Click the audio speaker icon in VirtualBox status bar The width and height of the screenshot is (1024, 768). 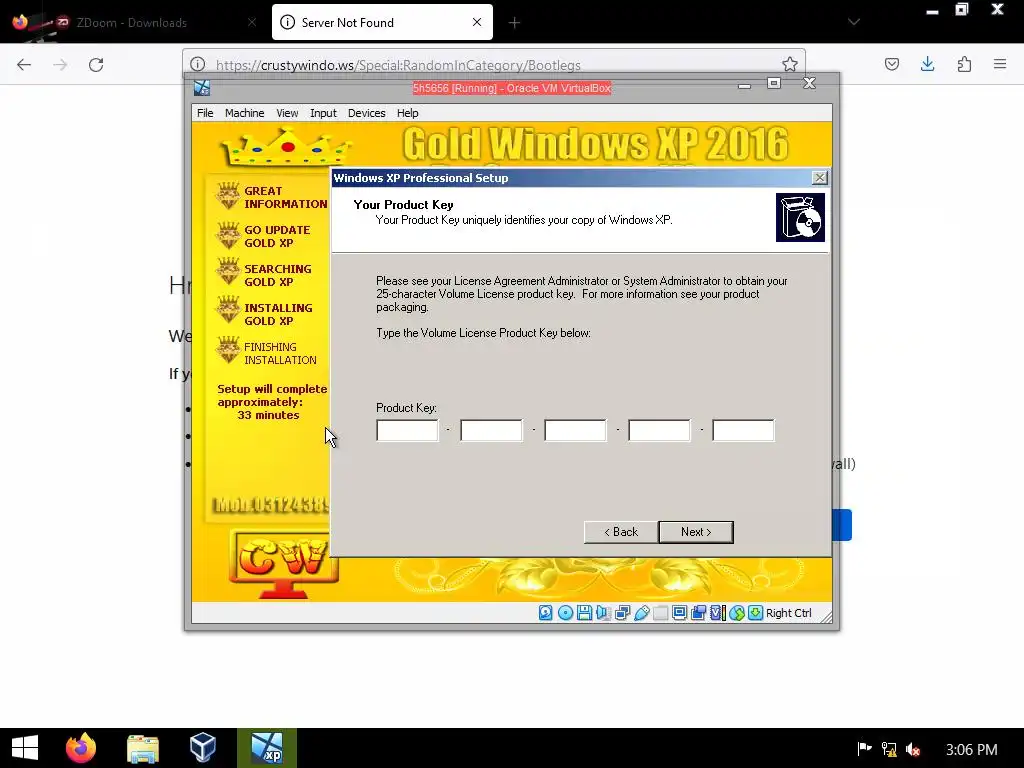tap(603, 613)
